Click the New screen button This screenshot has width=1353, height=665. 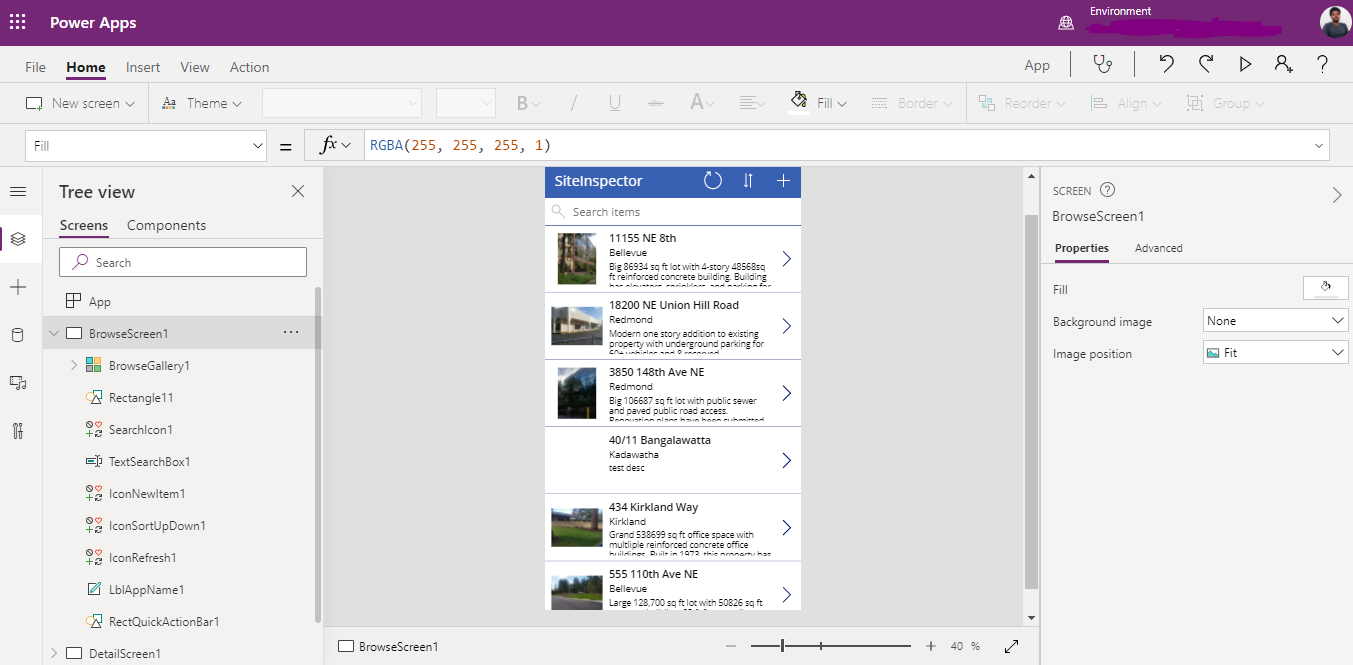[80, 103]
